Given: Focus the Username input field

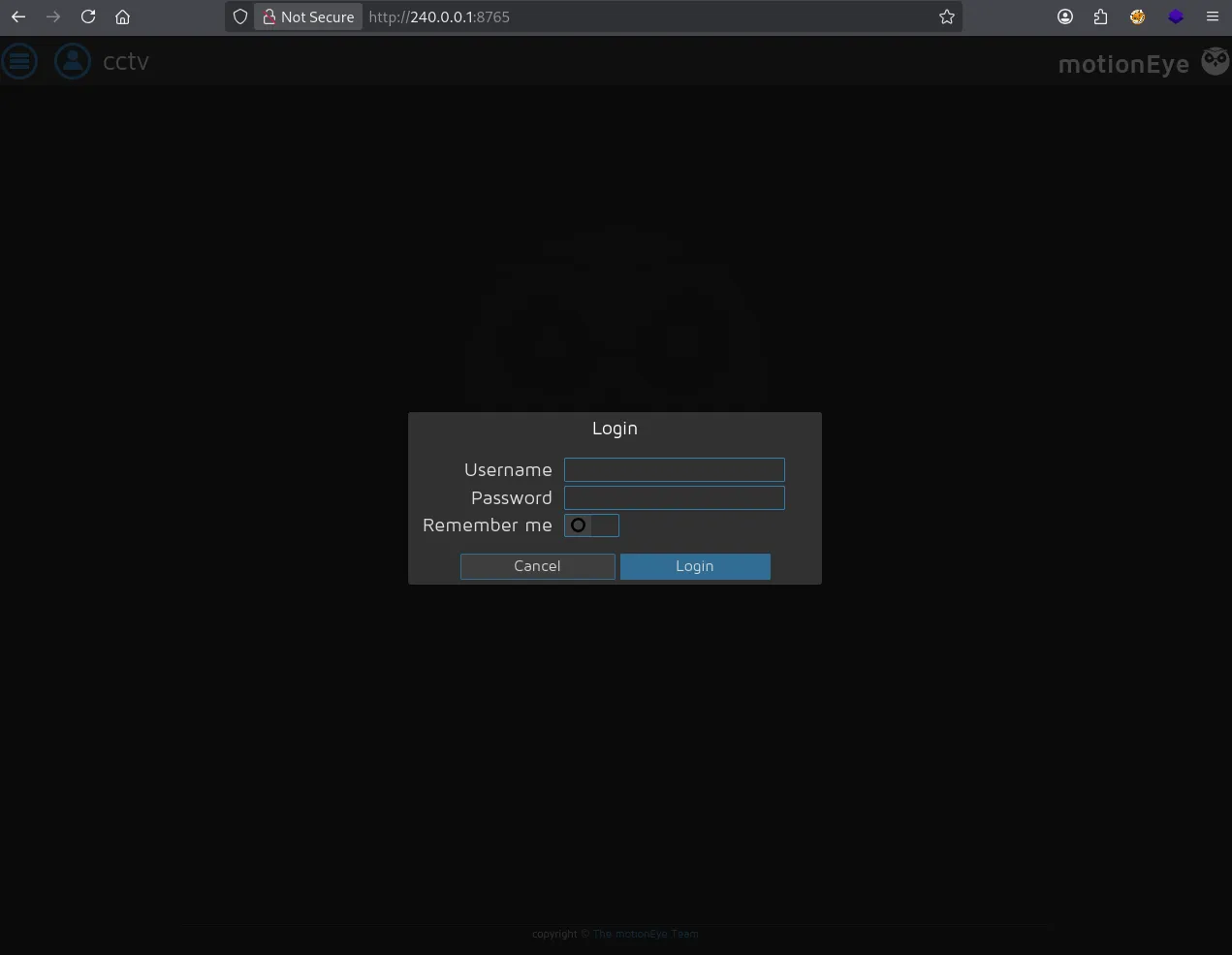Looking at the screenshot, I should pos(674,470).
